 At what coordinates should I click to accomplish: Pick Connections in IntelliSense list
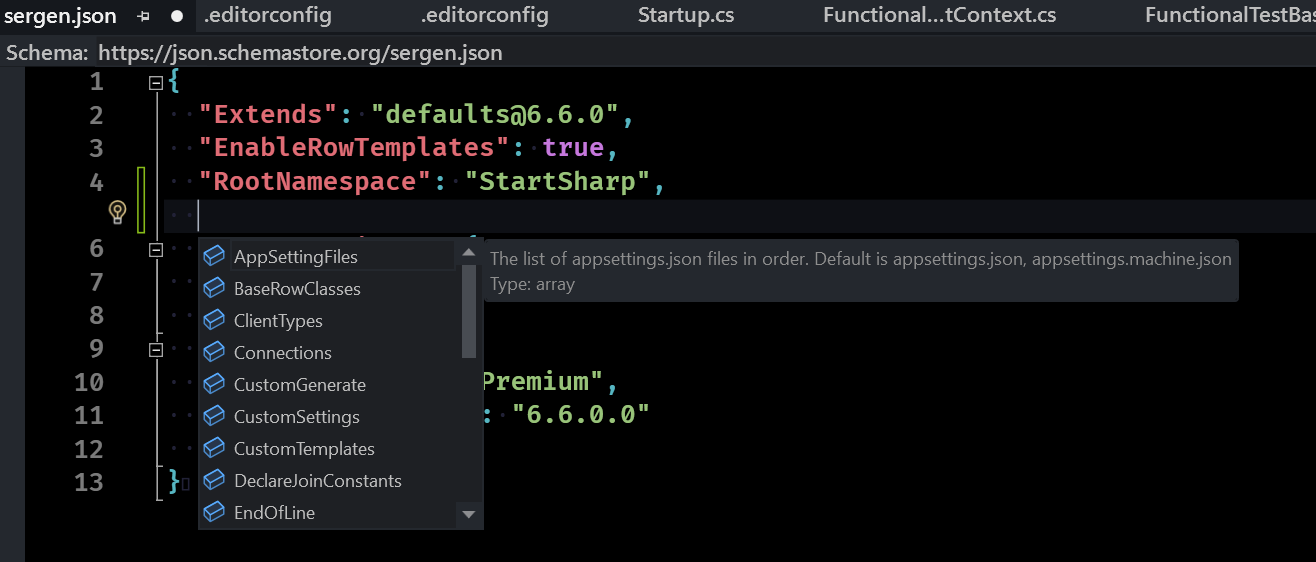pyautogui.click(x=329, y=353)
